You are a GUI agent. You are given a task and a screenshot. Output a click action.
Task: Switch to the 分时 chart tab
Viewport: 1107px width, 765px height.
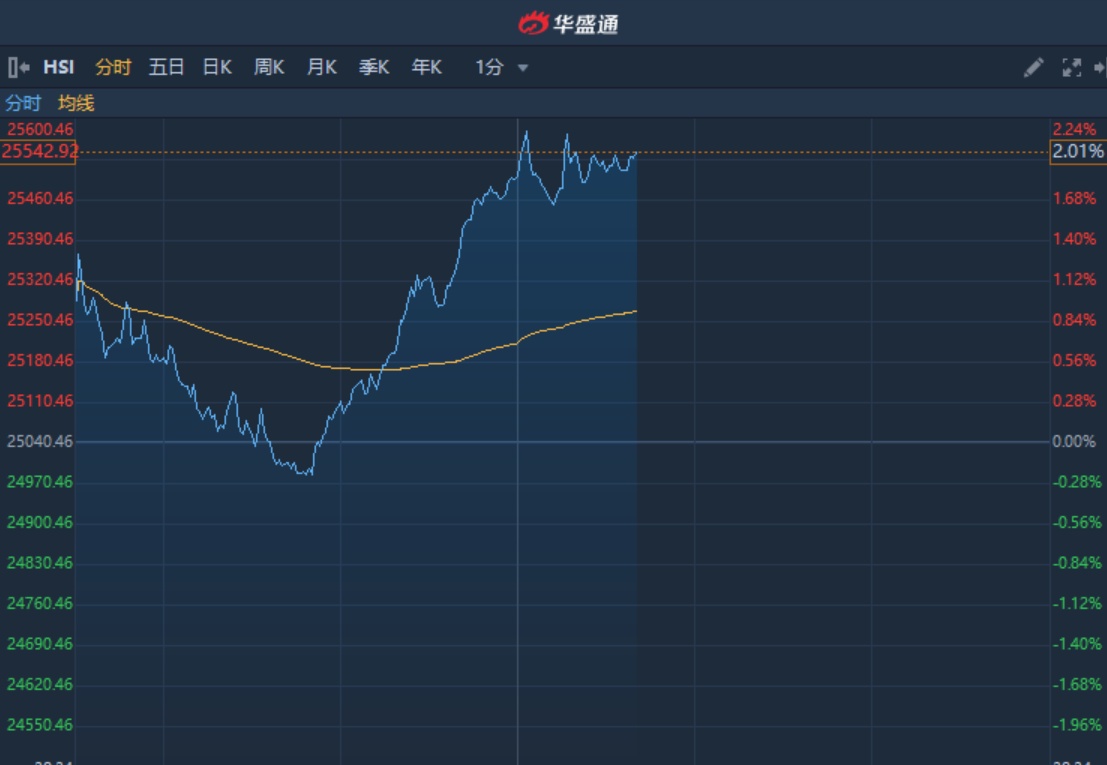coord(113,68)
